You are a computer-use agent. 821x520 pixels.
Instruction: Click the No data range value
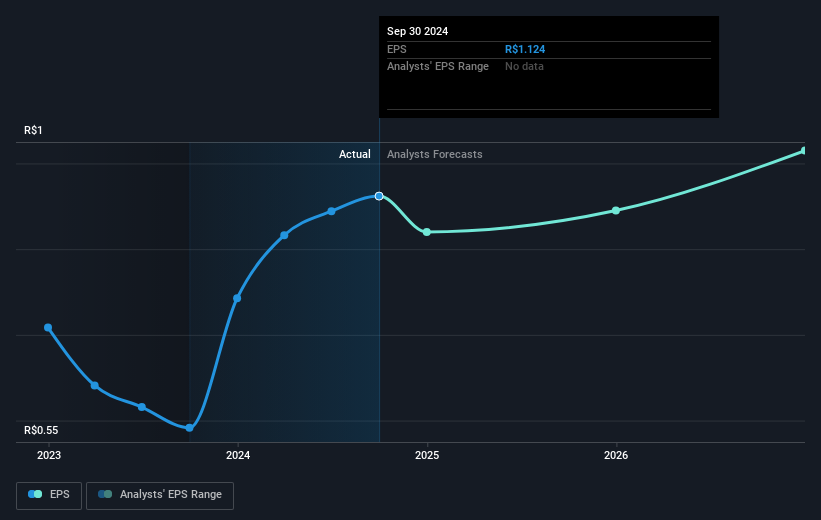pyautogui.click(x=524, y=67)
